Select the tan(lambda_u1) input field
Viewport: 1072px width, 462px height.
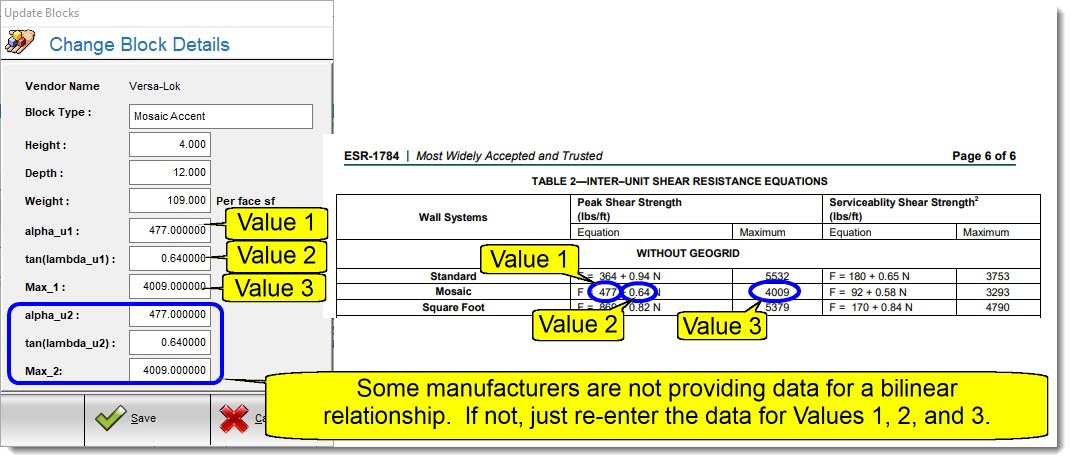coord(170,259)
